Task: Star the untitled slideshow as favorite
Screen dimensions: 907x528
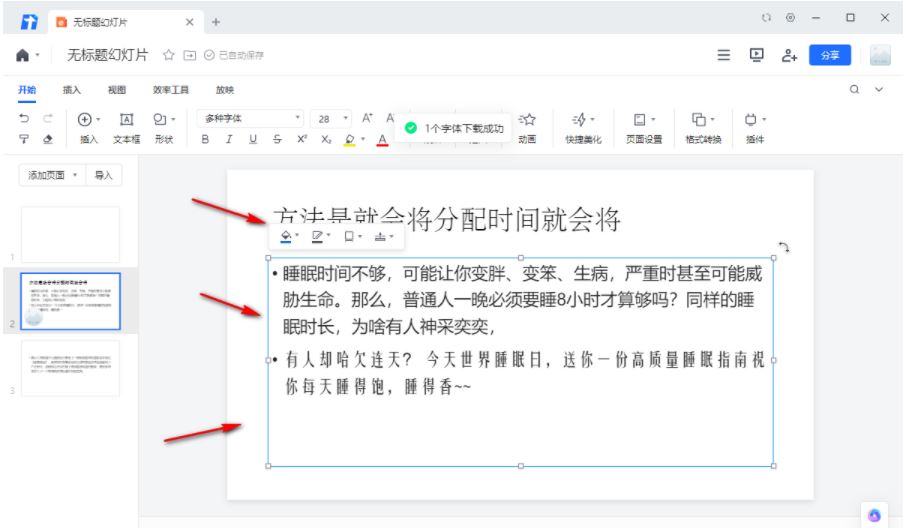Action: 168,55
